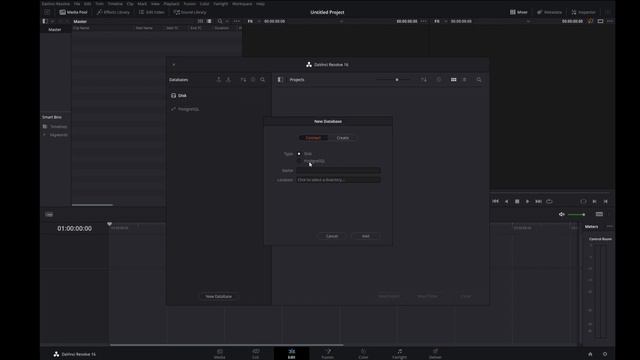The width and height of the screenshot is (640, 360).
Task: Click media pool search icon
Action: (220, 21)
